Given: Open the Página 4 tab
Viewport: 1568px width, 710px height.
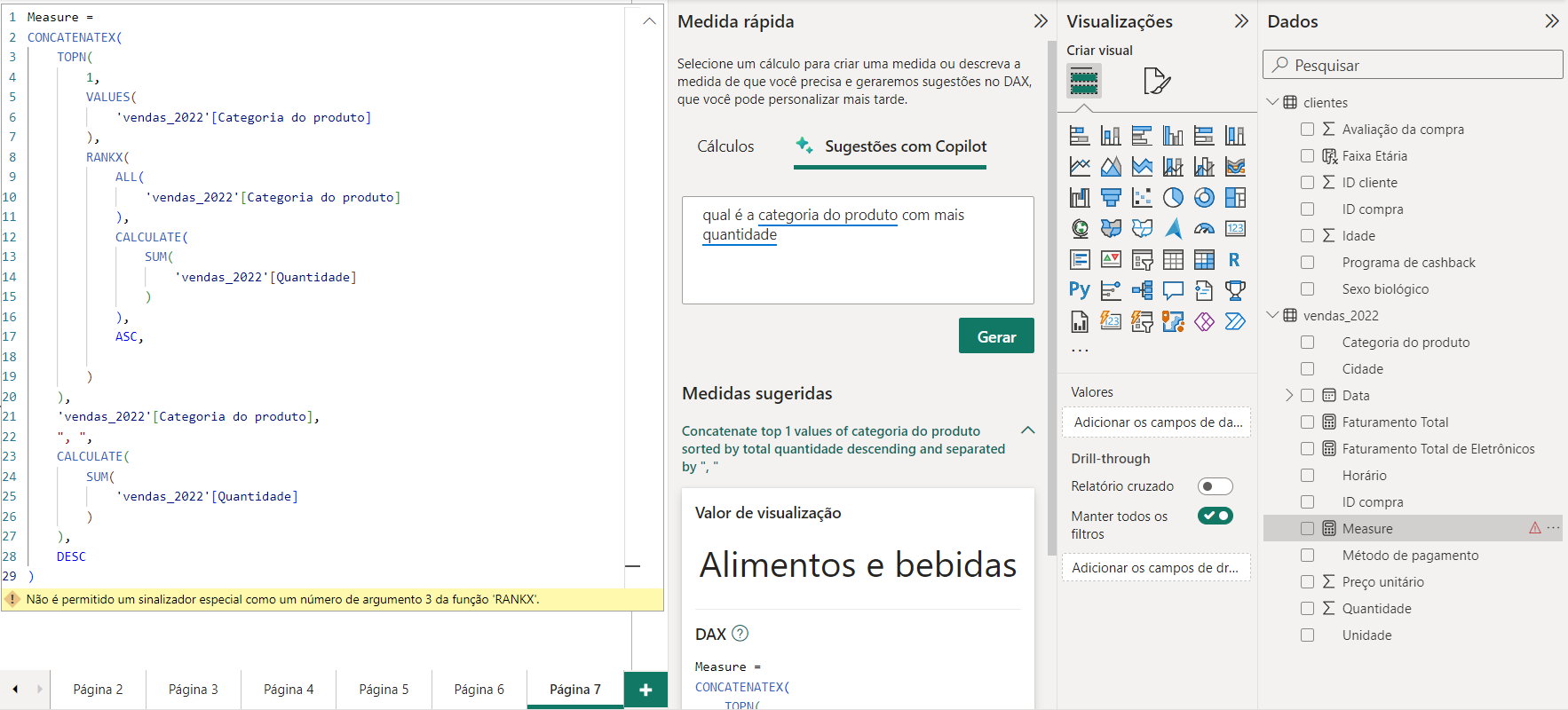Looking at the screenshot, I should coord(289,690).
